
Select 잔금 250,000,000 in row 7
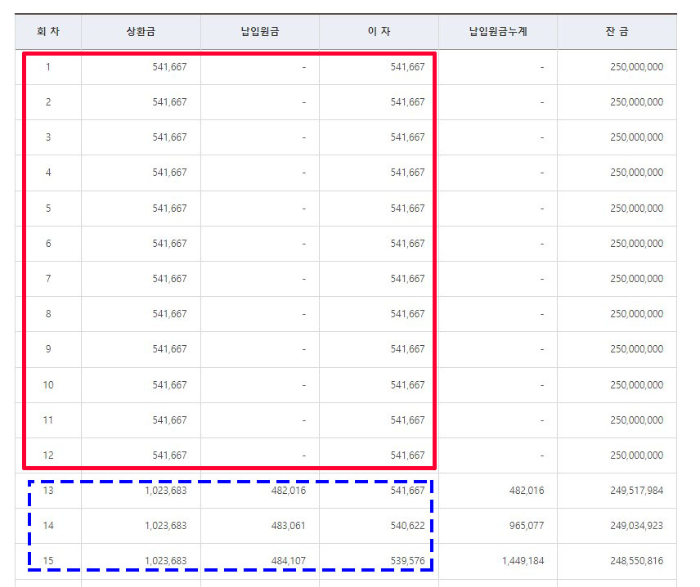[x=637, y=279]
